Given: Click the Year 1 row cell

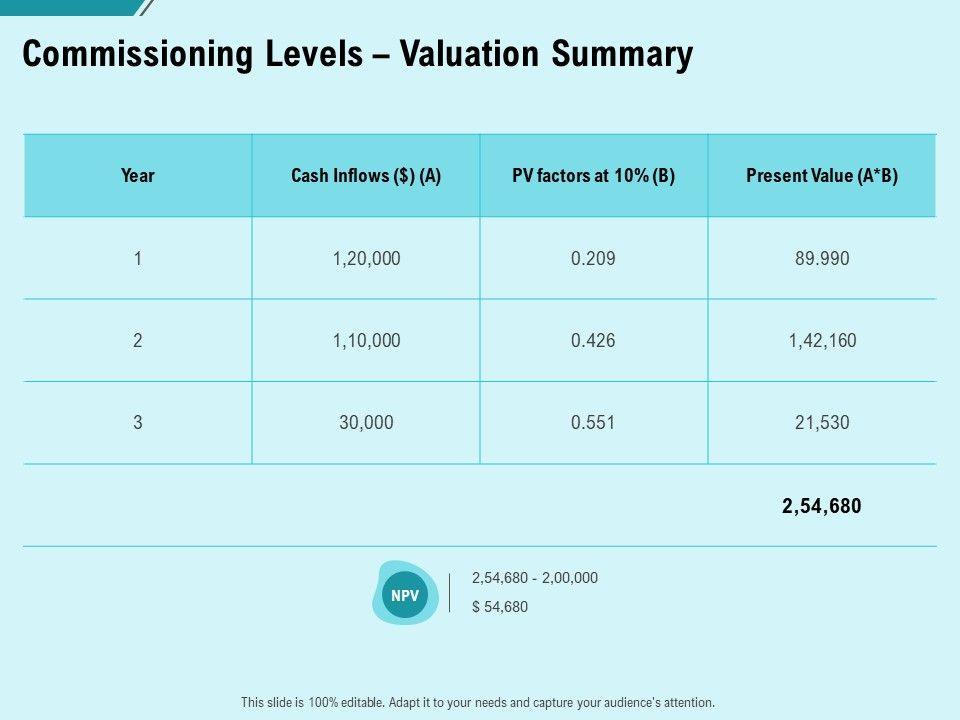Looking at the screenshot, I should pos(138,259).
